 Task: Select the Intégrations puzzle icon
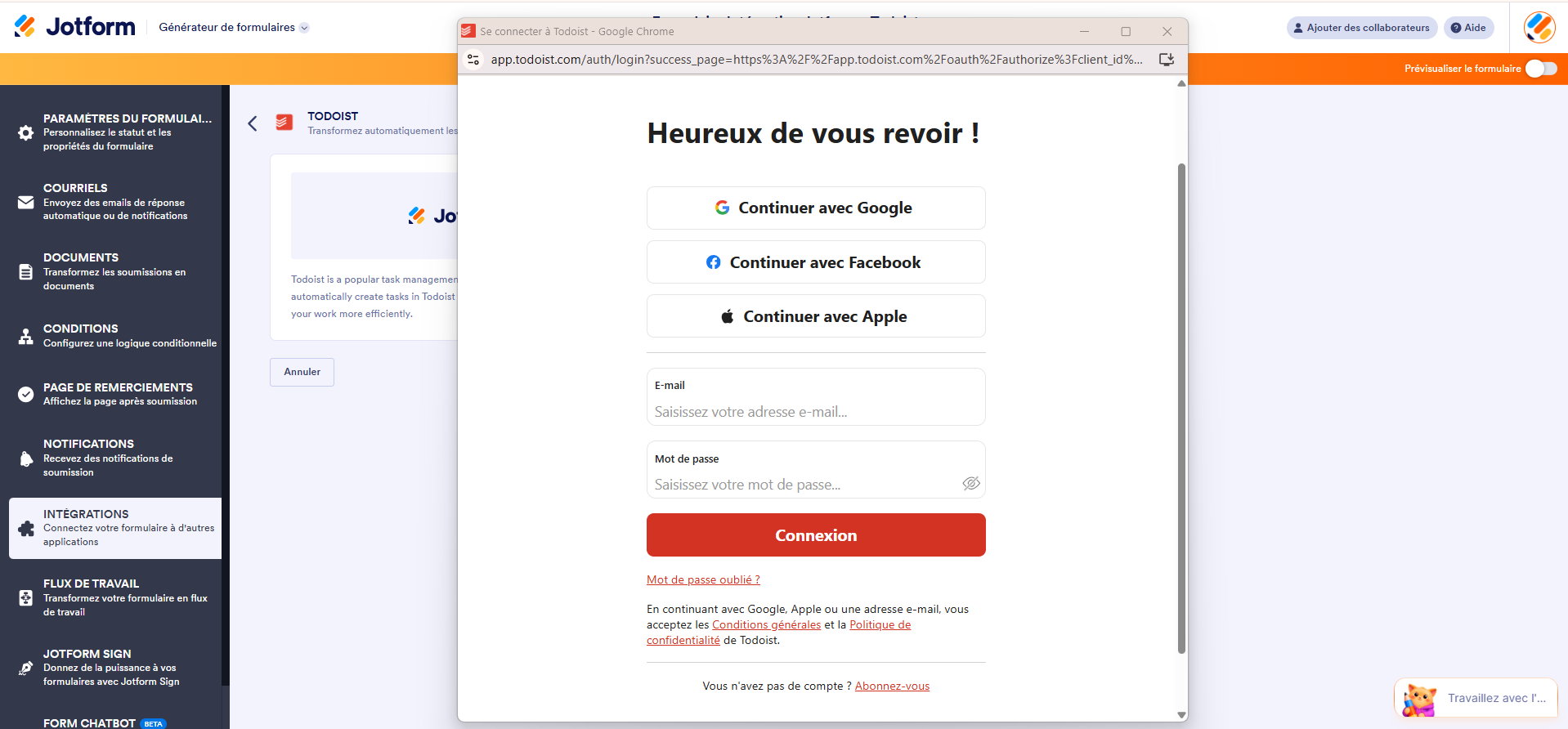click(x=26, y=528)
